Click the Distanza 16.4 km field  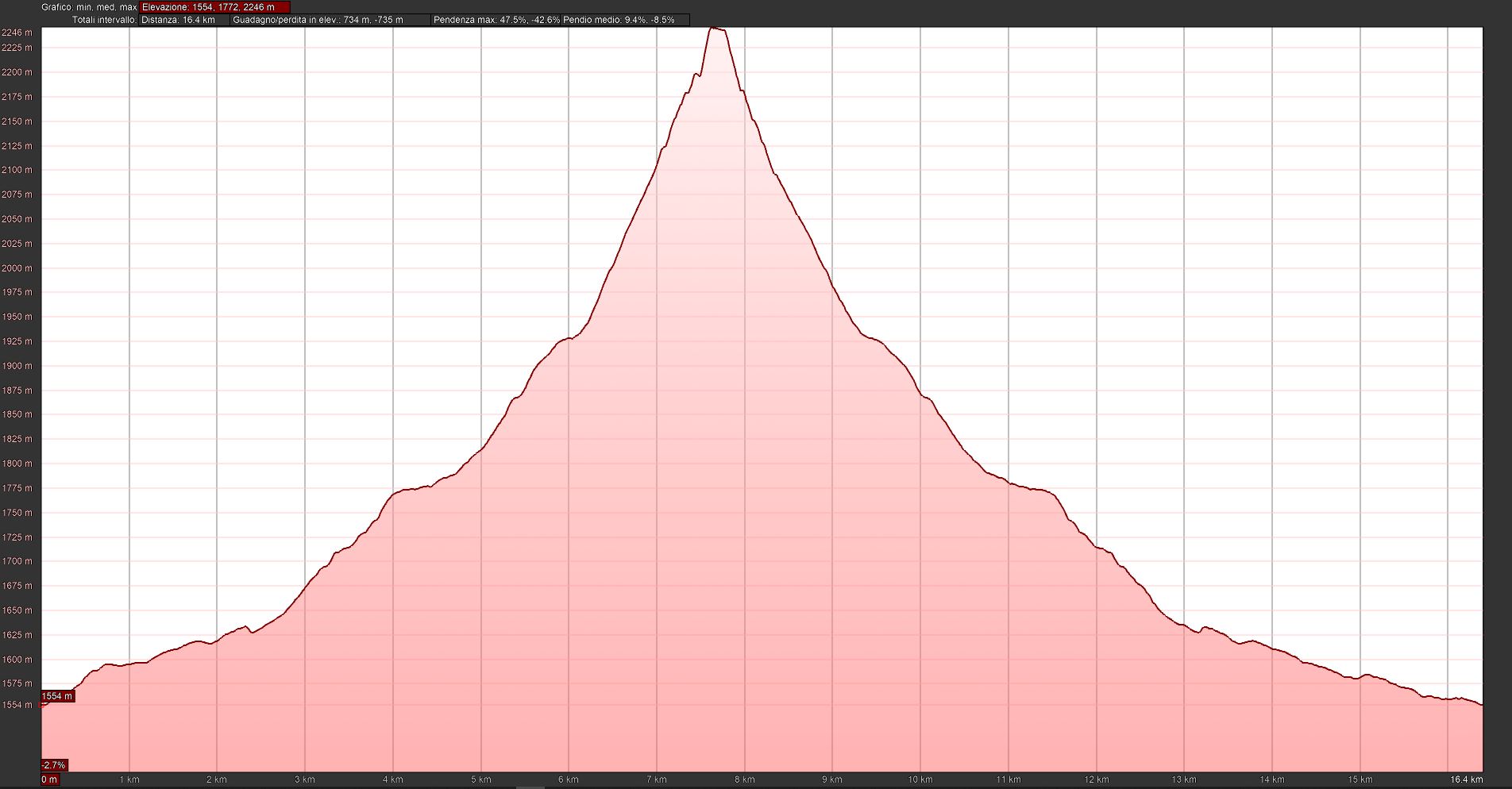point(184,20)
